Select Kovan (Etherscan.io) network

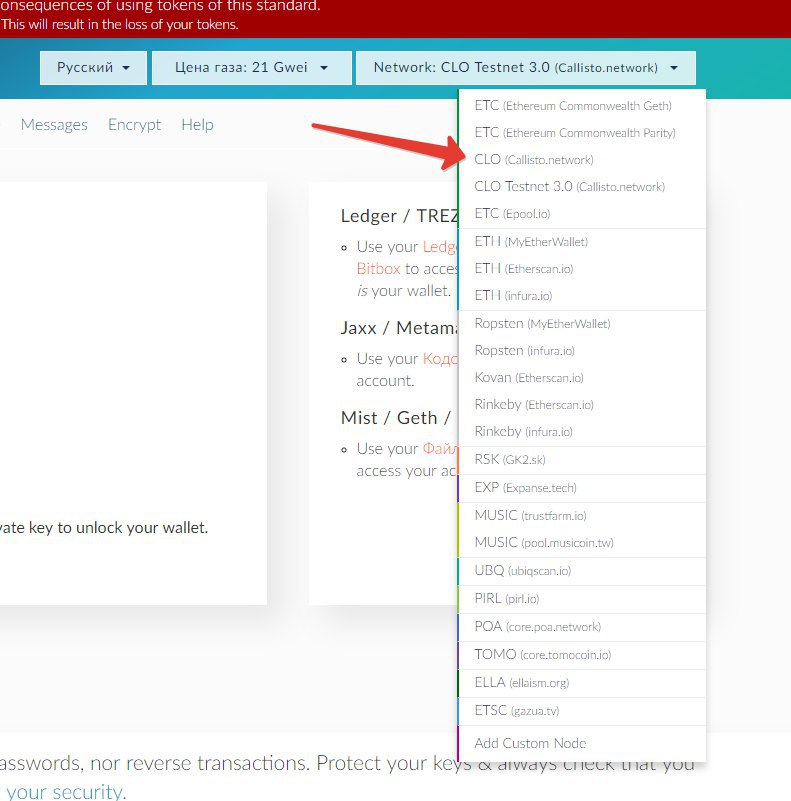point(582,378)
